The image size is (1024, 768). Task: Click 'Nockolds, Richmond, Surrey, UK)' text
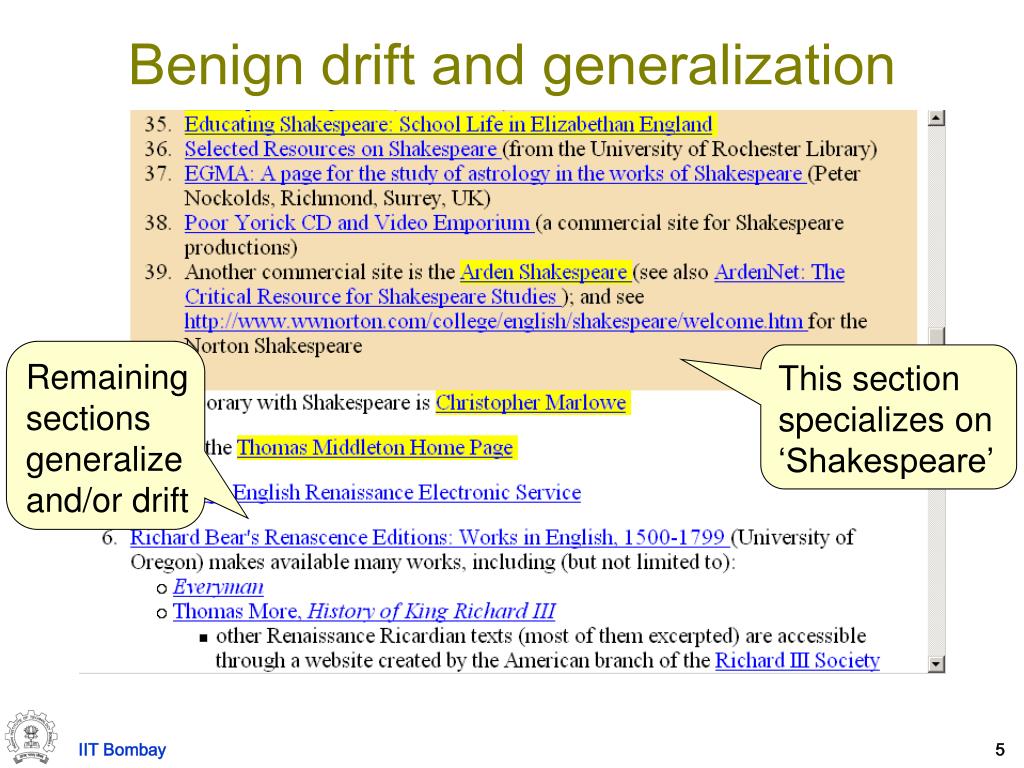pyautogui.click(x=338, y=198)
